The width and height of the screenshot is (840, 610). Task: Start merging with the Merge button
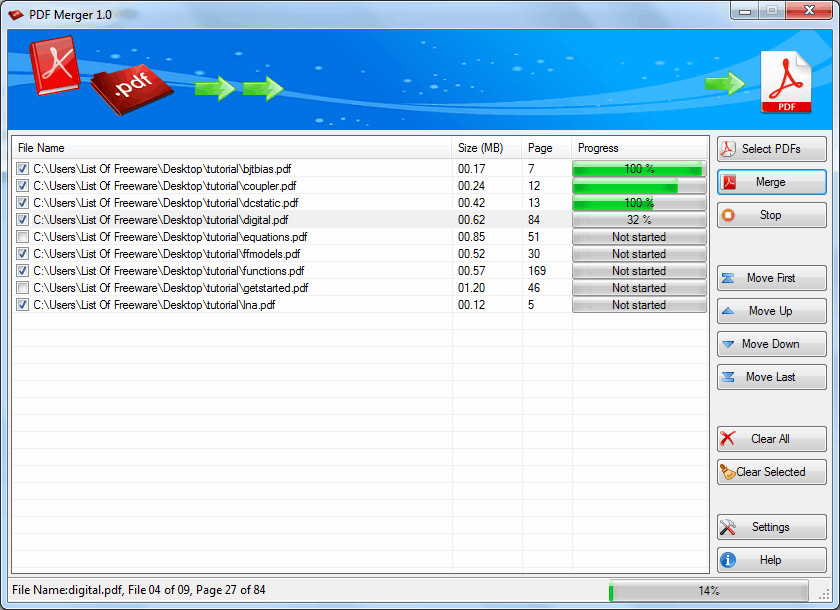pyautogui.click(x=771, y=182)
